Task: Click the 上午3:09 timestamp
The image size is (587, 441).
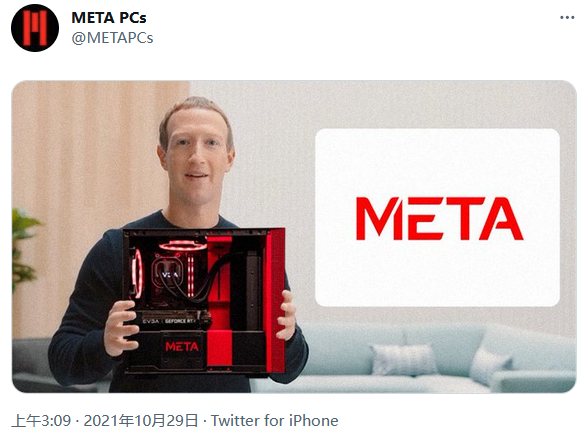Action: [x=41, y=421]
